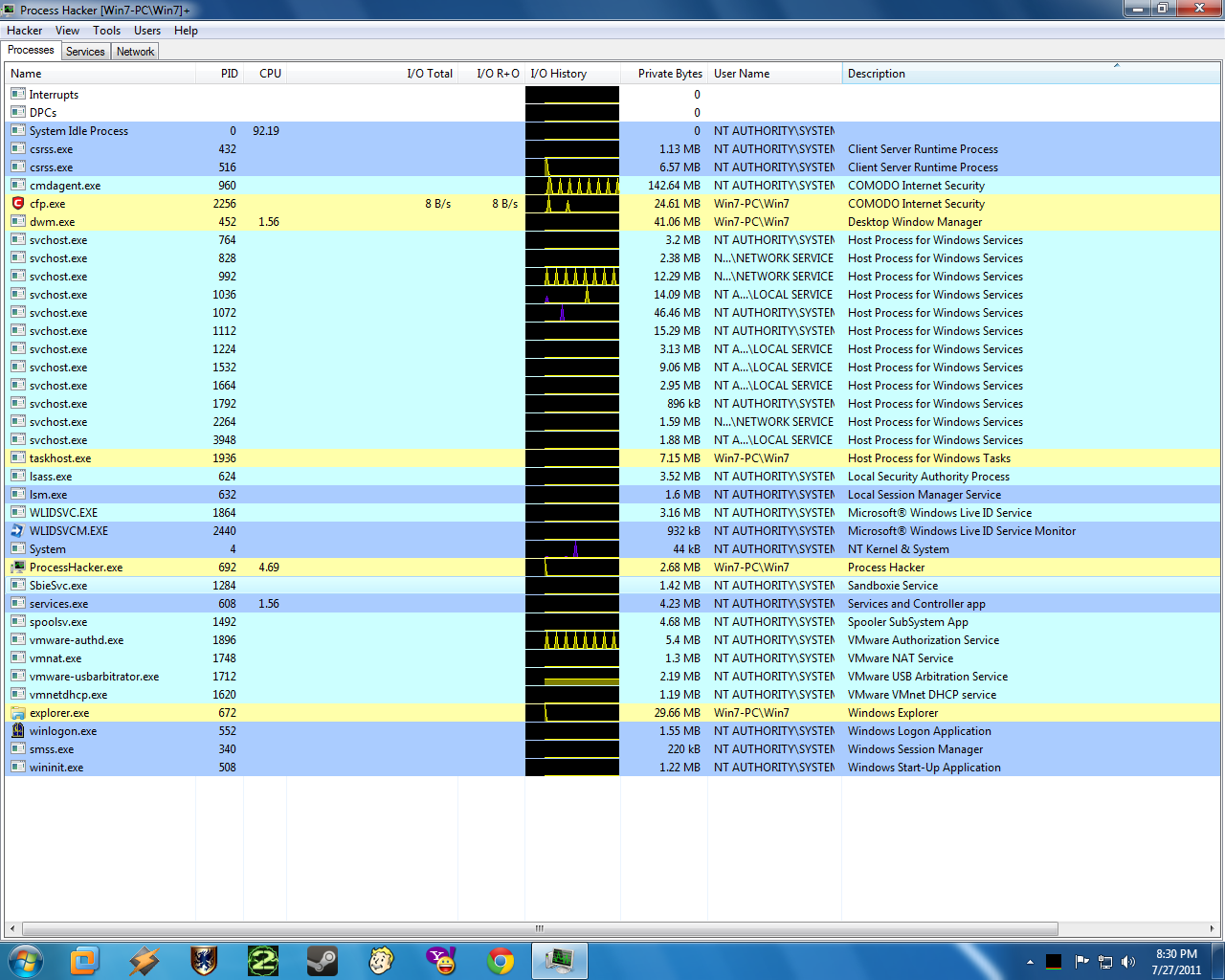
Task: Open the green number 2 game icon
Action: click(x=263, y=961)
